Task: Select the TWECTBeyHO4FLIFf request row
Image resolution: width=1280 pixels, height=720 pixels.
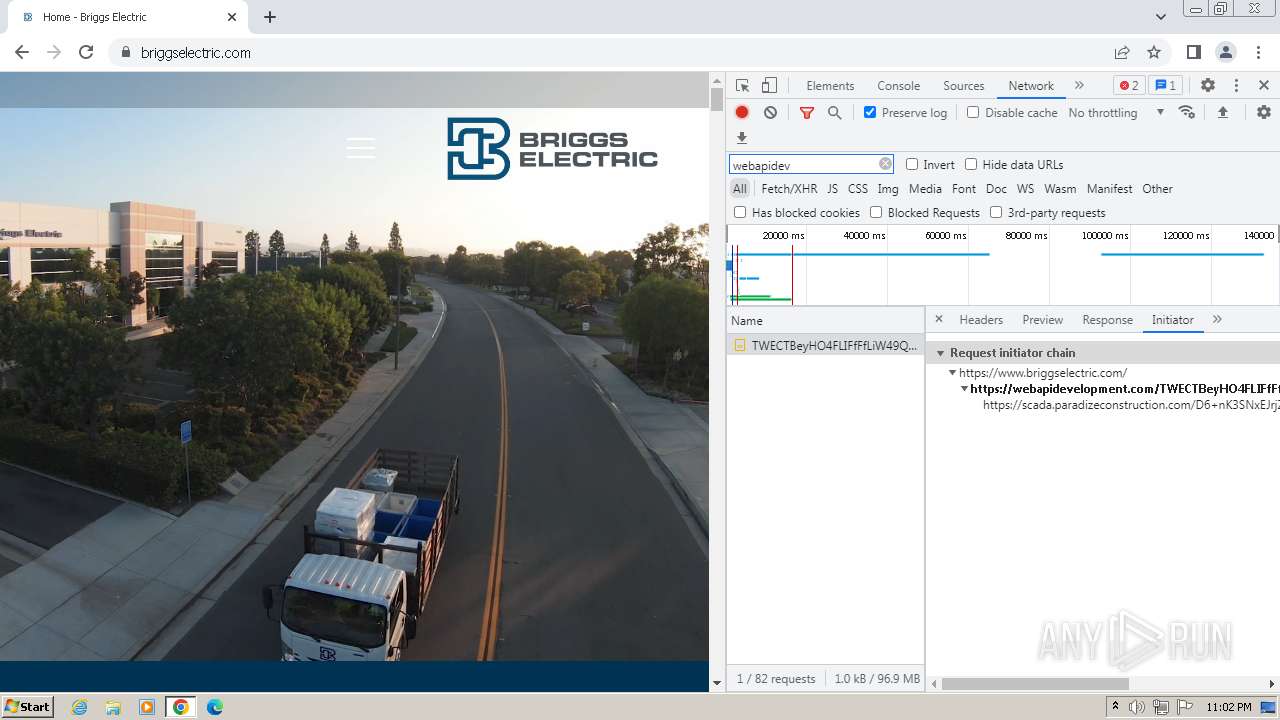Action: pyautogui.click(x=825, y=345)
